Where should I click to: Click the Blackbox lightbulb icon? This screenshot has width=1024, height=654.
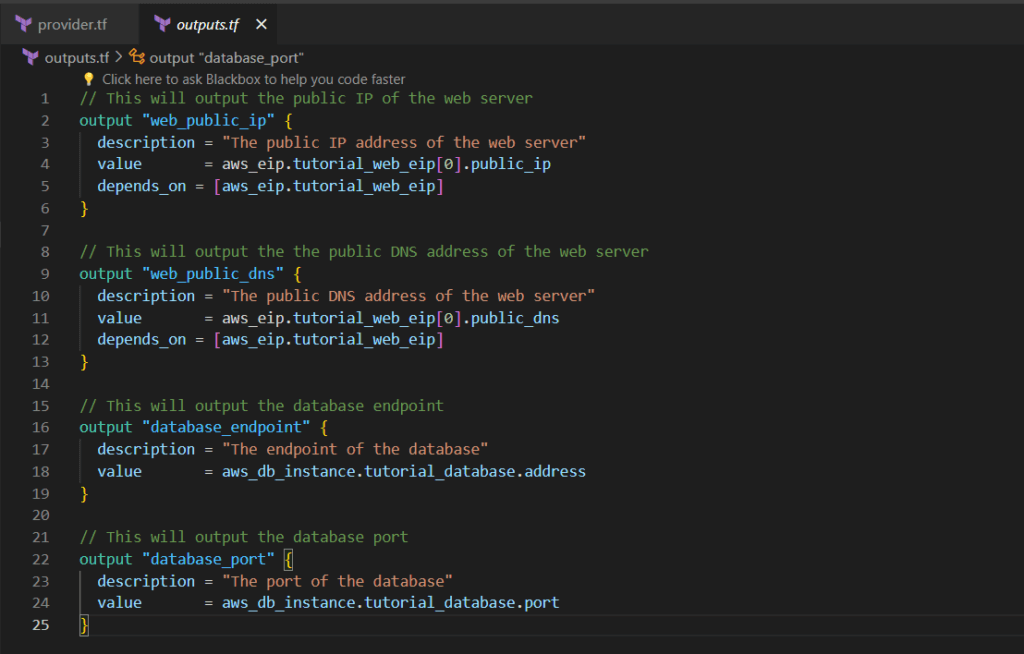coord(89,79)
